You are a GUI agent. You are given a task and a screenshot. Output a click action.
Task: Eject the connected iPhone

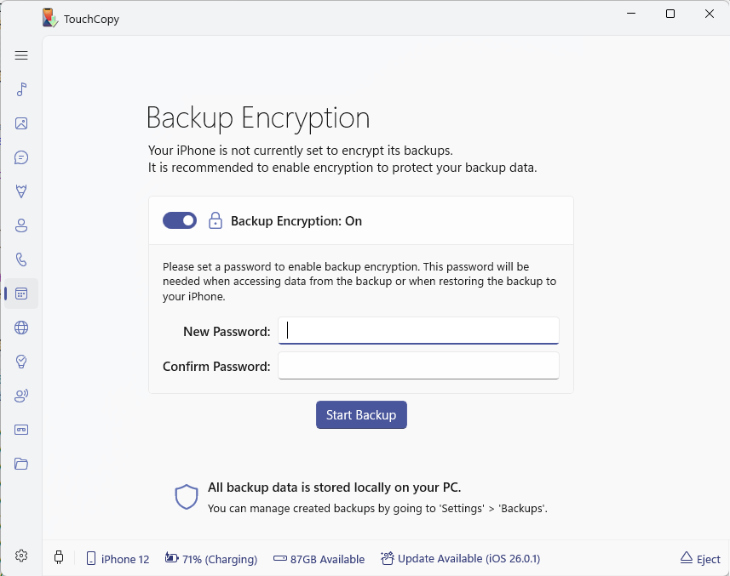click(700, 558)
